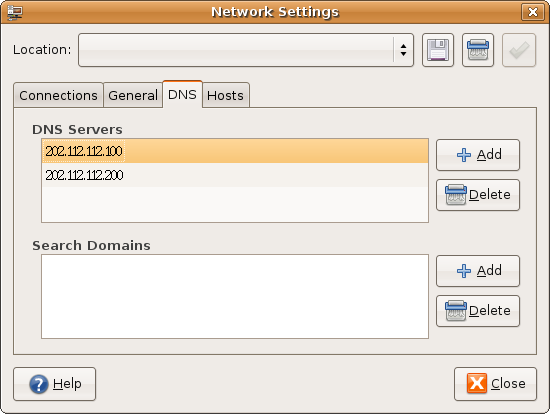Select DNS server 202.112.112.200
Screen dimensions: 550x414
(x=235, y=175)
